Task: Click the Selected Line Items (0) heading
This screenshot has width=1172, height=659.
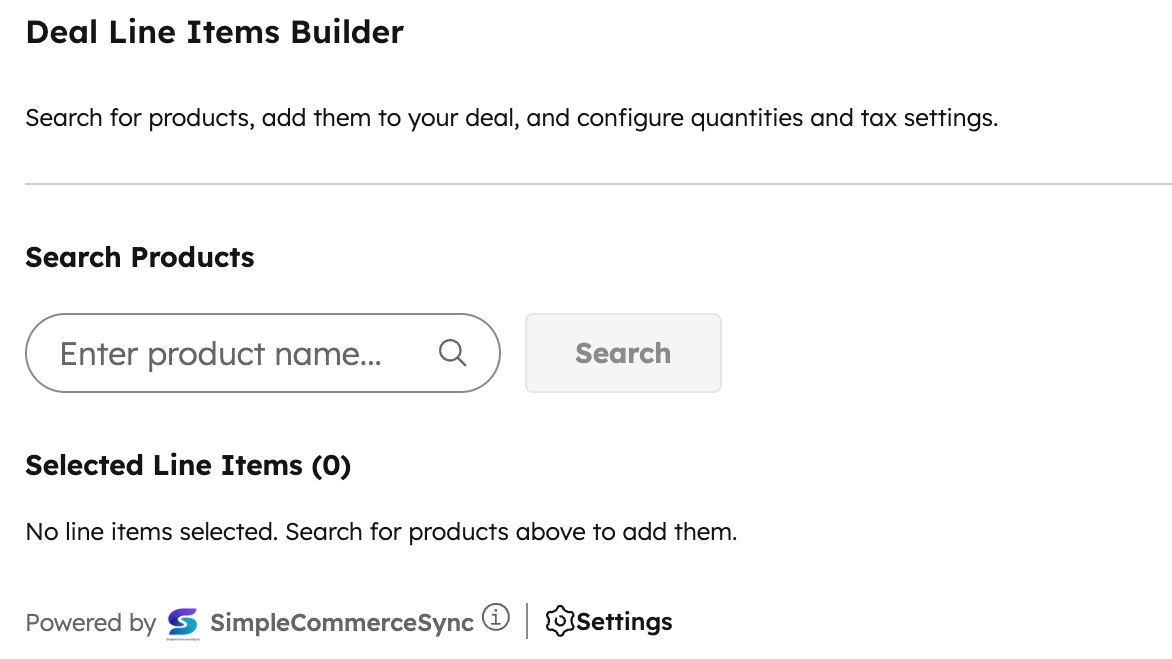Action: (188, 465)
